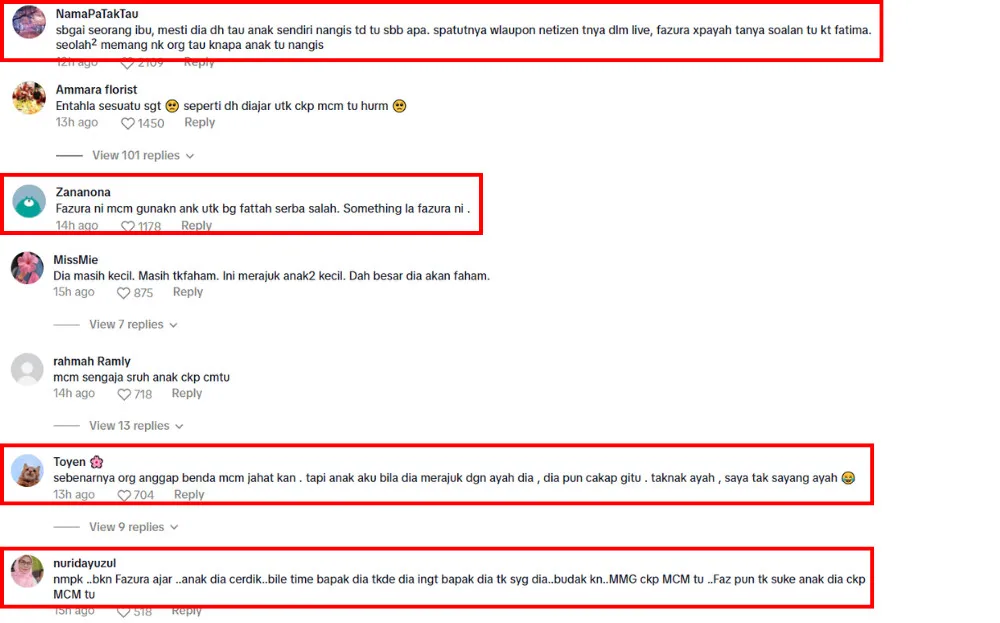Image resolution: width=1000 pixels, height=623 pixels.
Task: Like Toyen's comment with 704 likes
Action: (124, 495)
